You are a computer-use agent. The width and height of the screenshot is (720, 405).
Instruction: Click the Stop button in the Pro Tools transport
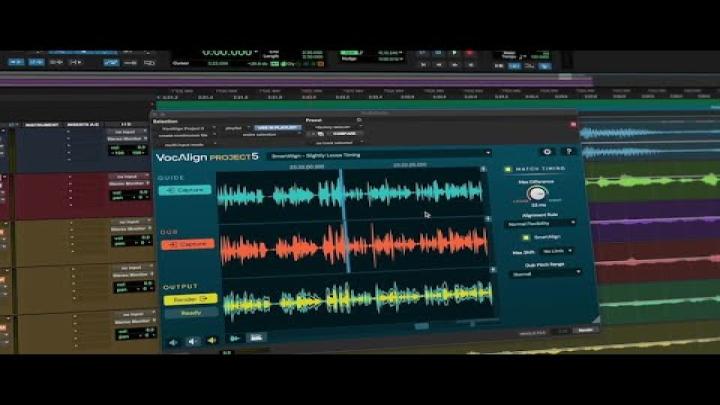[x=439, y=53]
